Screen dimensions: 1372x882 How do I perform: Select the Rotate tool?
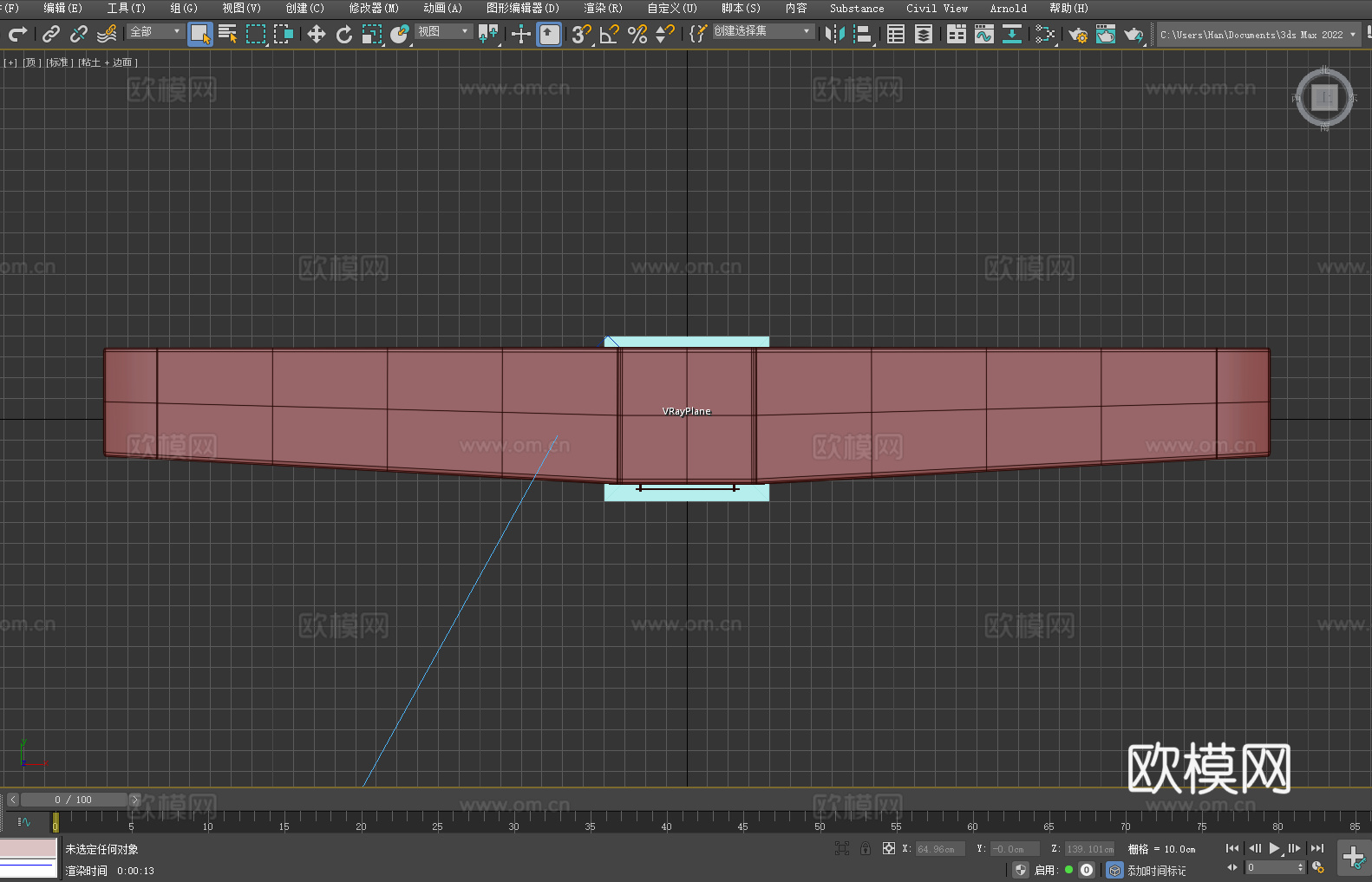pos(344,34)
